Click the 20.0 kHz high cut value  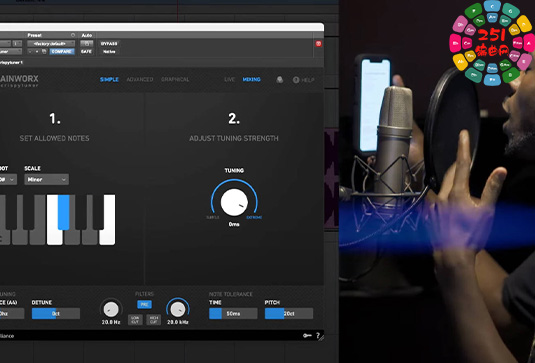(x=178, y=322)
